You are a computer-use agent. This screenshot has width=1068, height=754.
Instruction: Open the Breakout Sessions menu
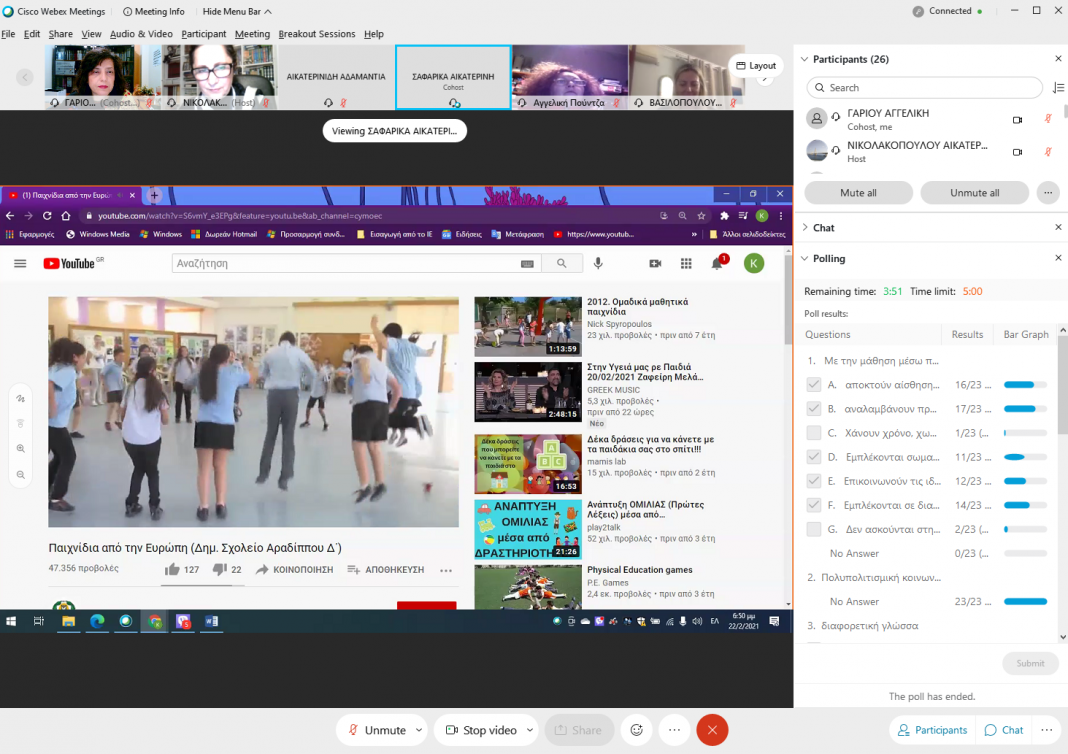coord(316,34)
